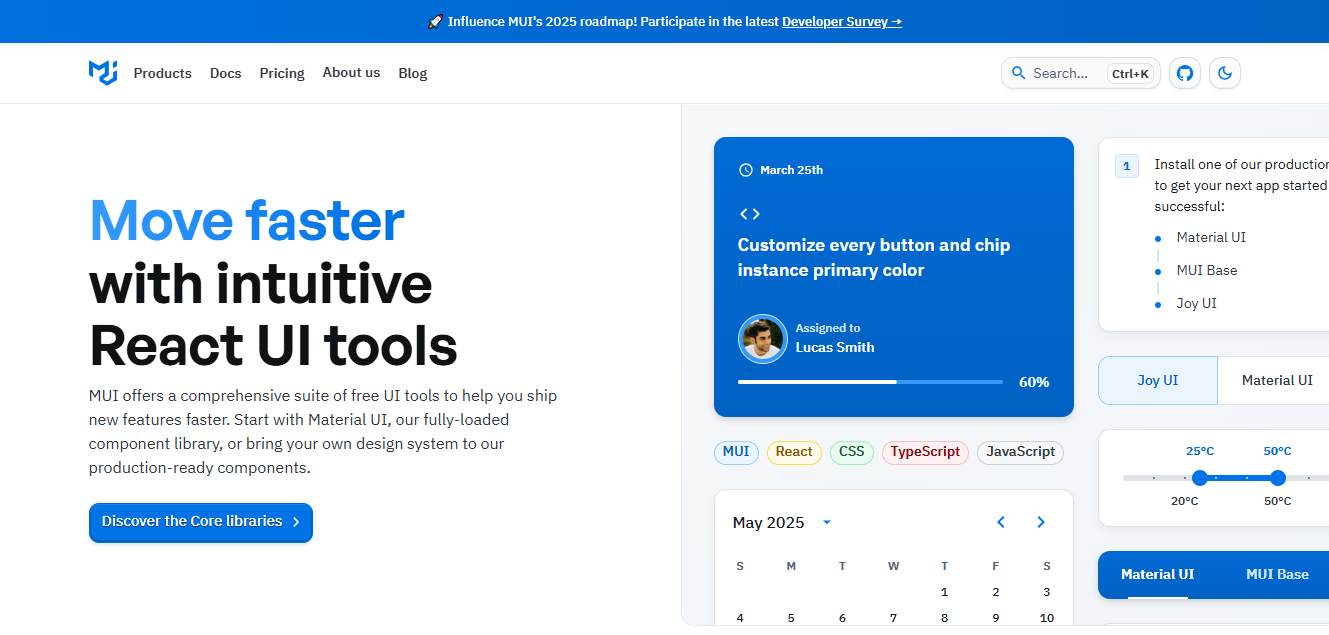Click the 60% progress bar on the blue card
The image size is (1329, 635).
[x=870, y=382]
